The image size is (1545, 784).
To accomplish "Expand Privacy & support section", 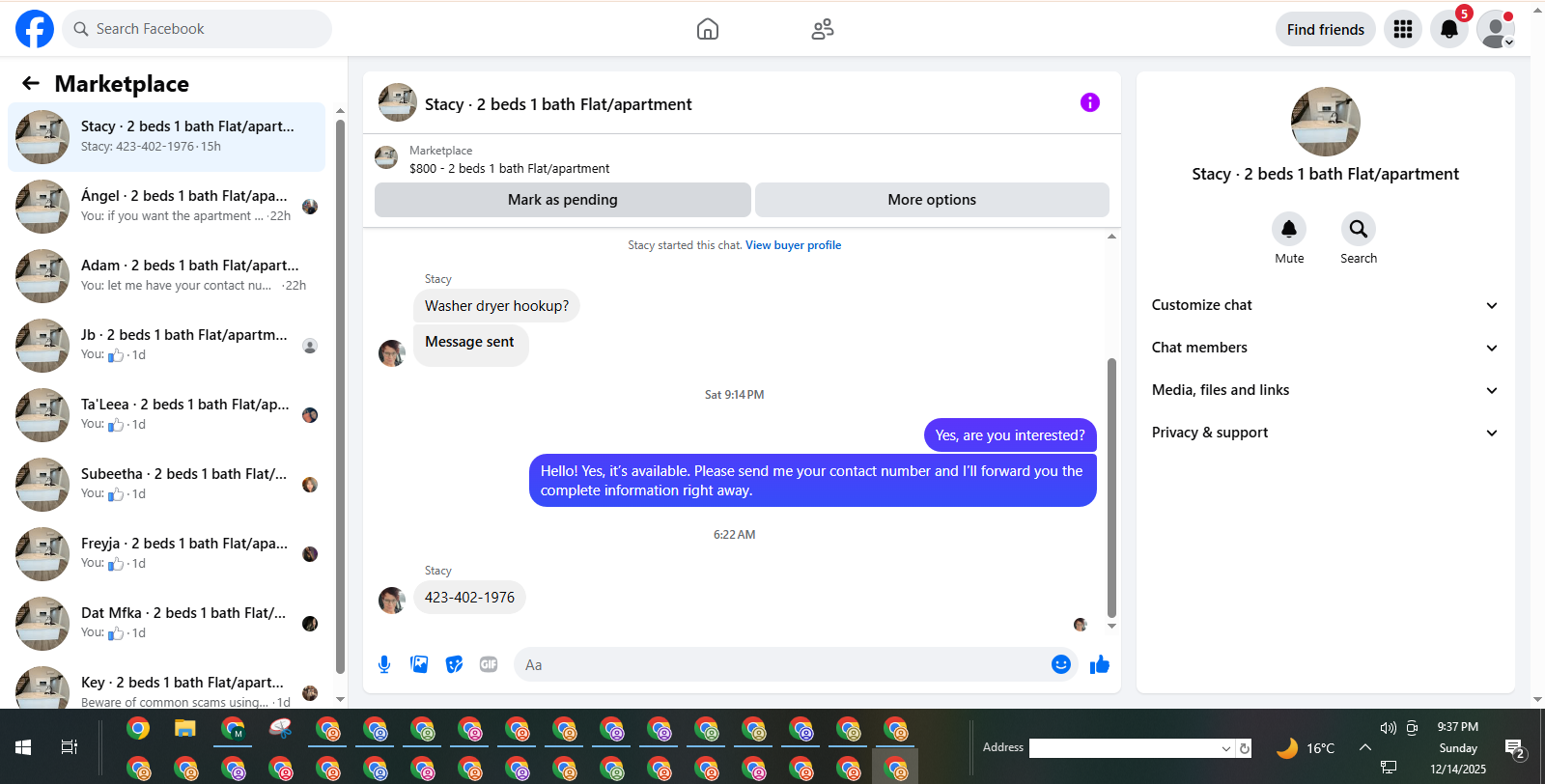I will pos(1325,433).
